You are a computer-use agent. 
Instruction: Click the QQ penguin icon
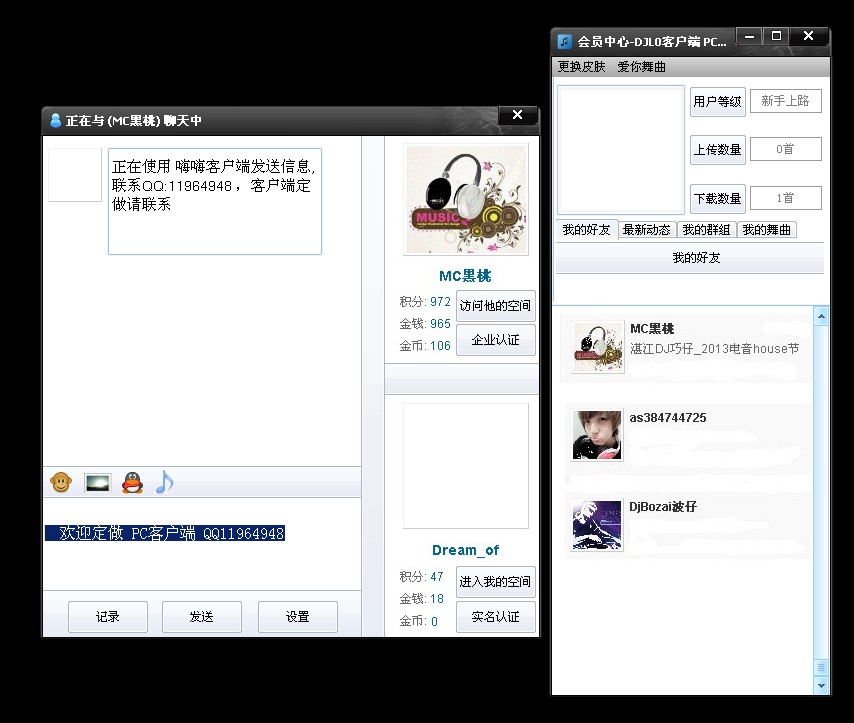coord(132,482)
